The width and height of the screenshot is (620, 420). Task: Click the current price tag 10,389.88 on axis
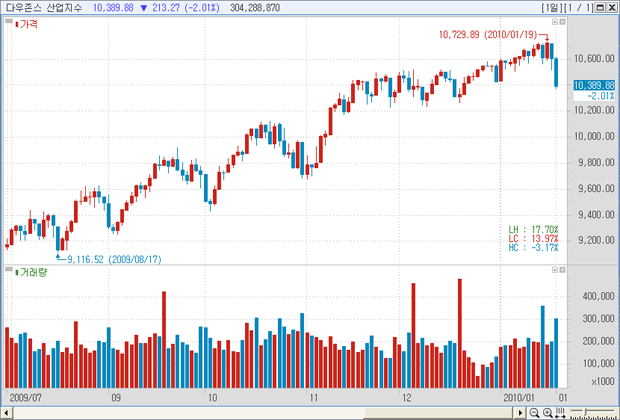pyautogui.click(x=593, y=85)
